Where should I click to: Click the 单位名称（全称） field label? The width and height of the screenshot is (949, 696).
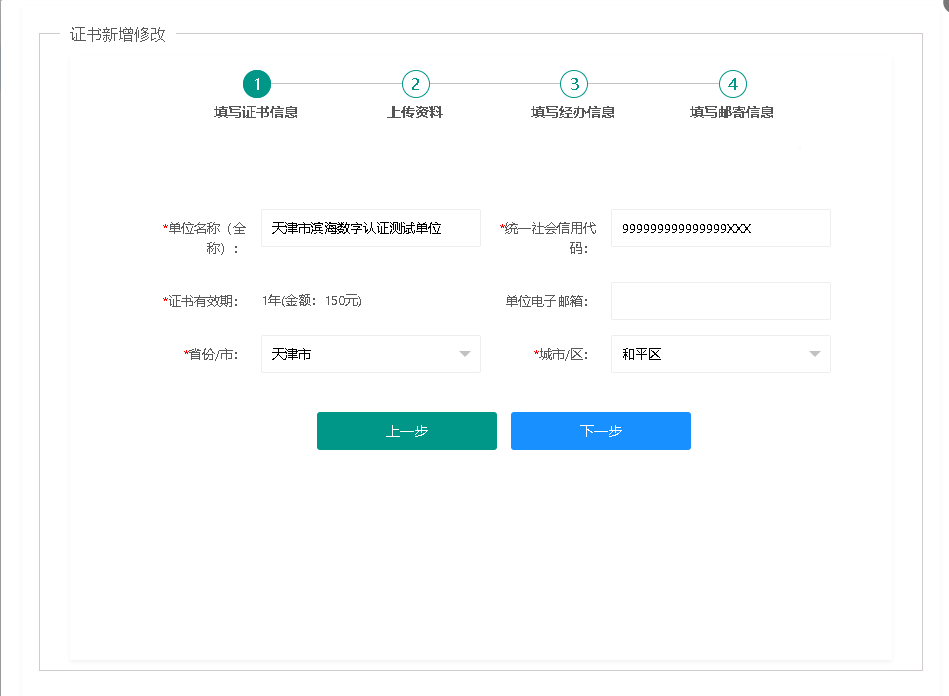point(205,238)
